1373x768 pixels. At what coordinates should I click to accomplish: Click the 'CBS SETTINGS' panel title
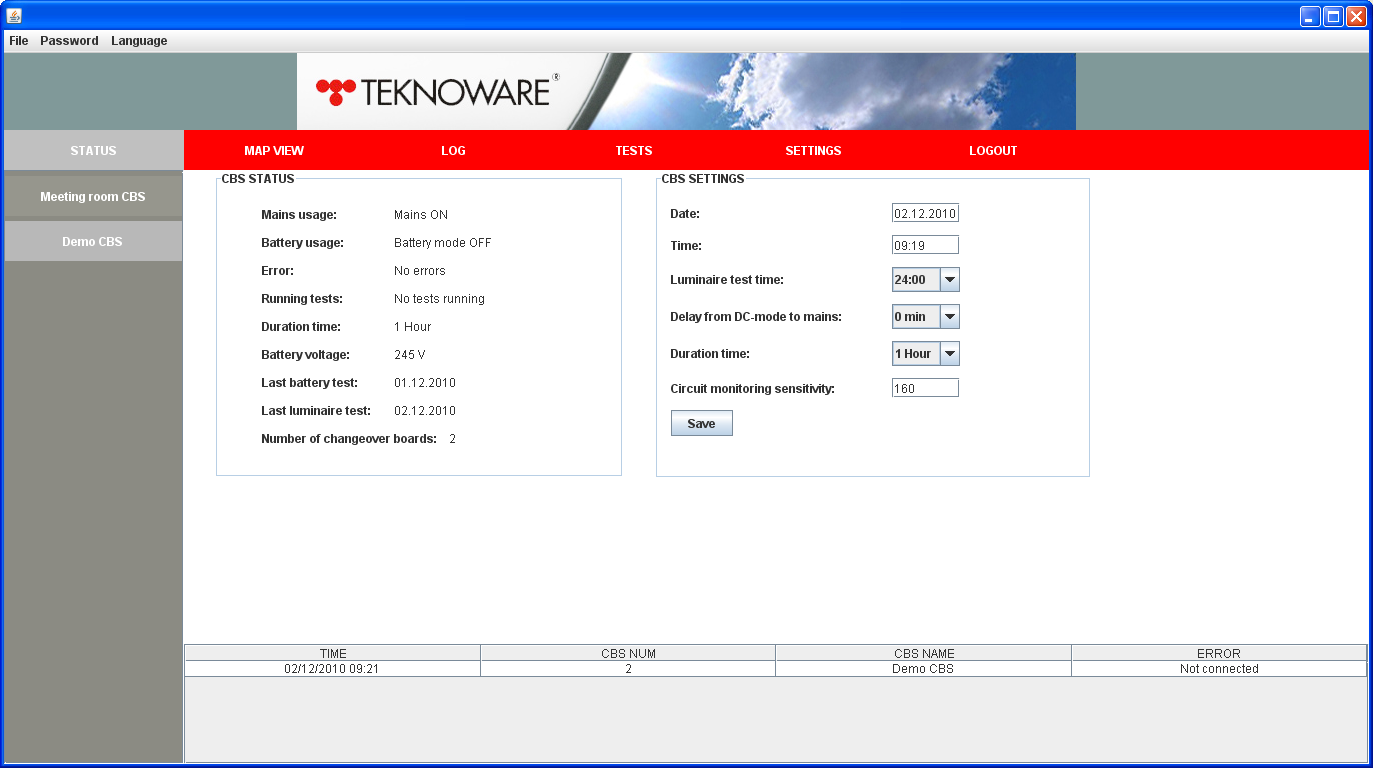tap(703, 179)
